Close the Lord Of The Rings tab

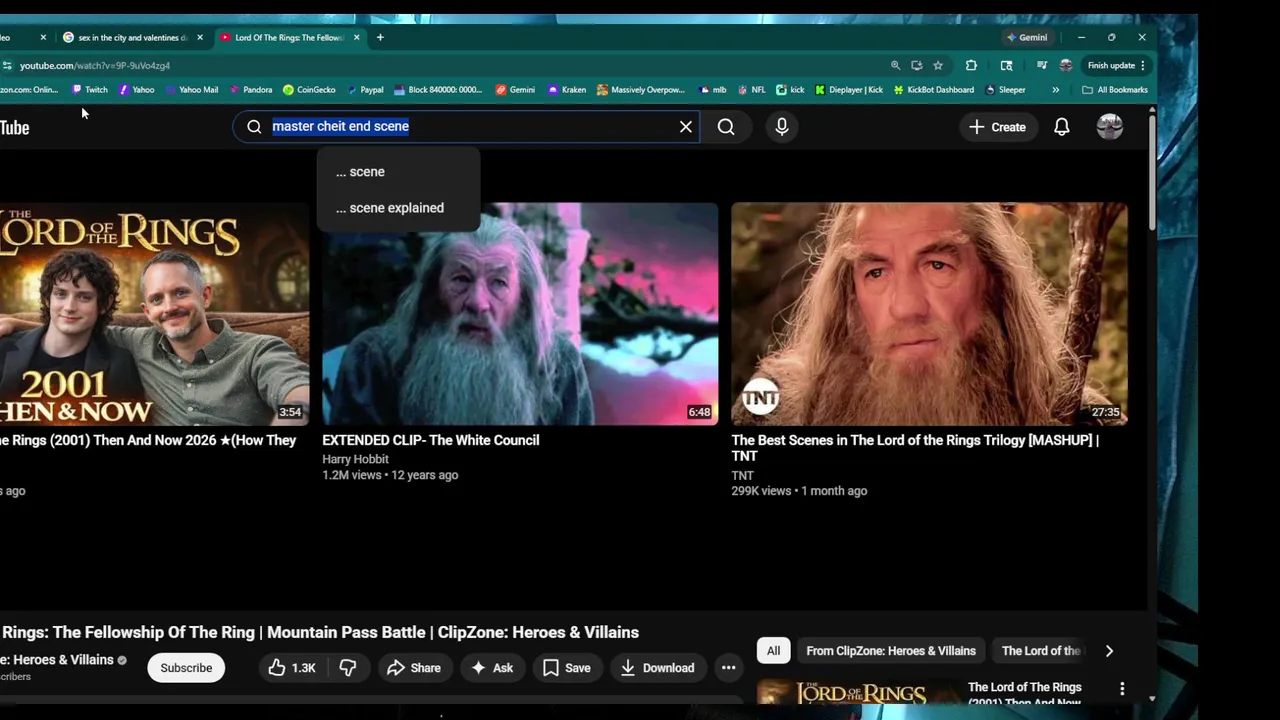356,37
